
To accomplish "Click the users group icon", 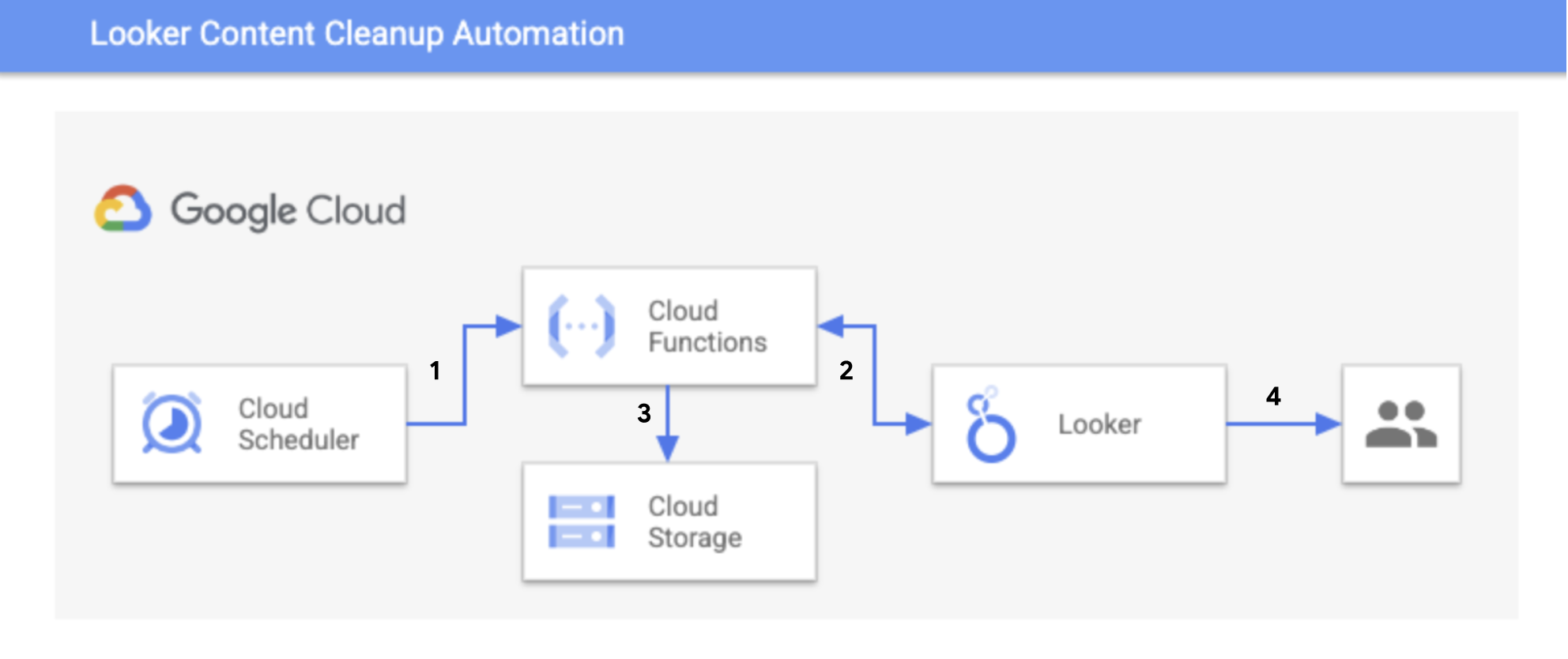I will [x=1401, y=424].
